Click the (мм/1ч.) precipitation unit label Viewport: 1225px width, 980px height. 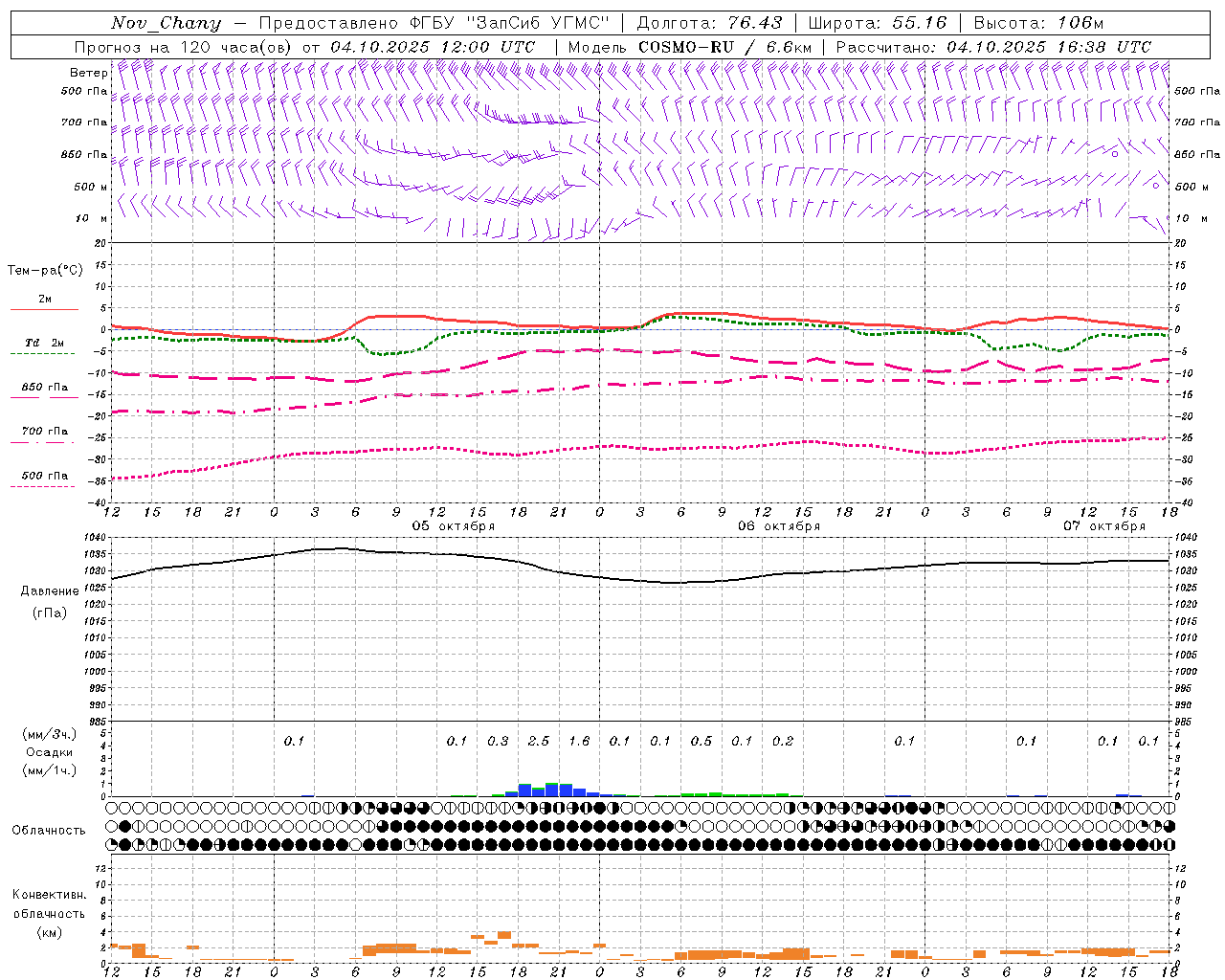50,770
